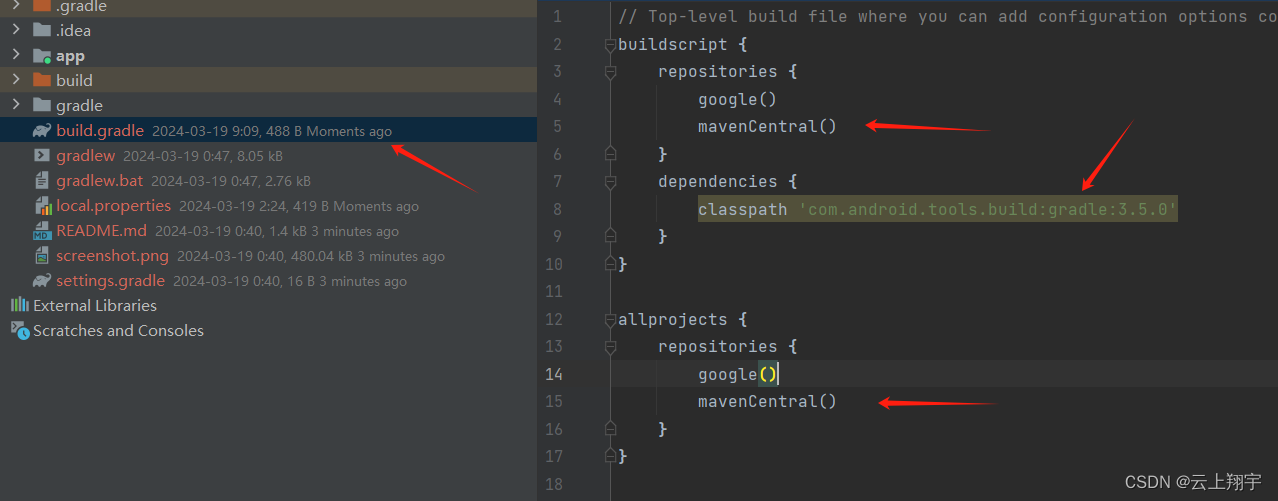
Task: Fold the allprojects block on line 12
Action: [x=610, y=319]
